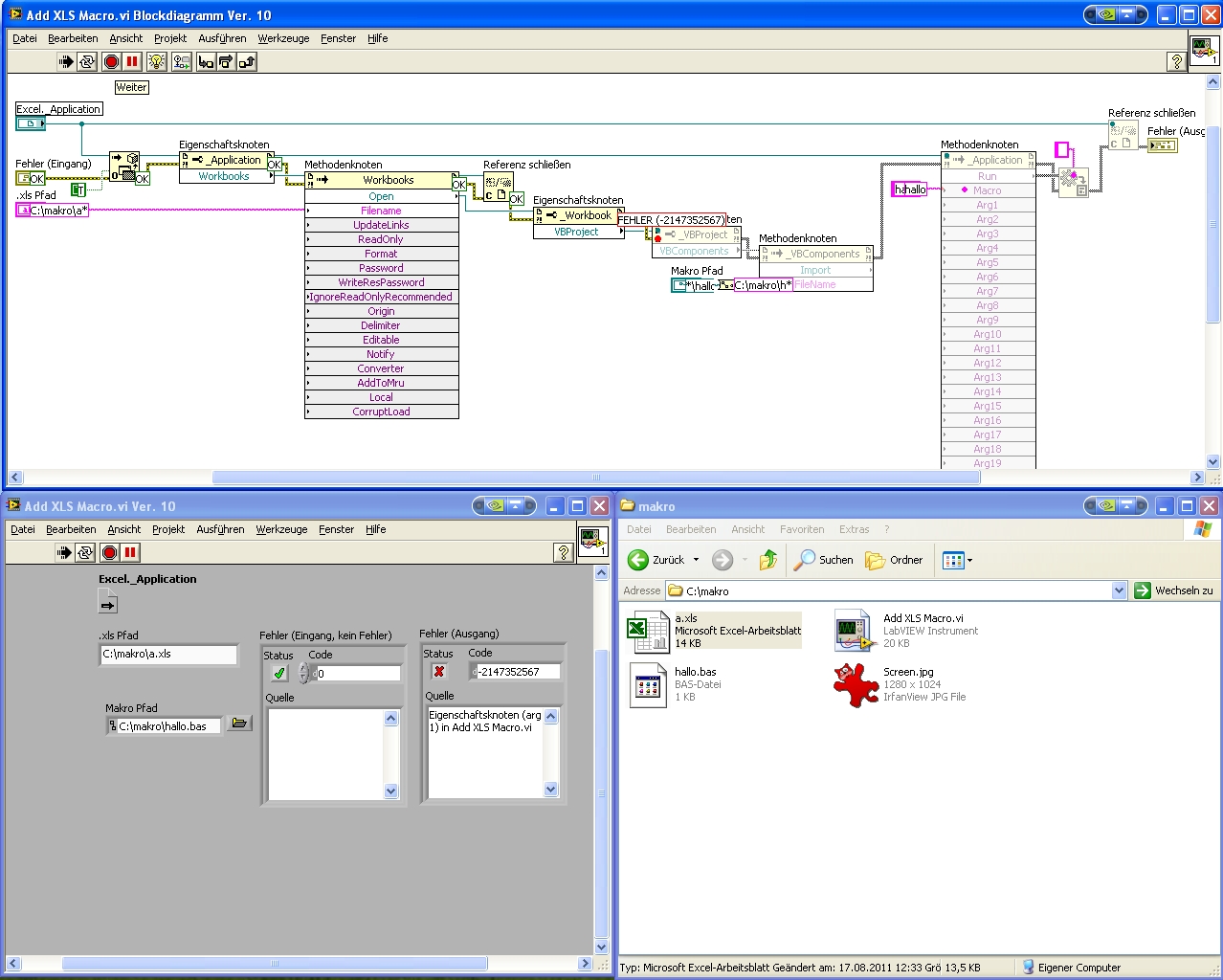1223x980 pixels.
Task: Click Wechseln zu button
Action: coord(1174,590)
